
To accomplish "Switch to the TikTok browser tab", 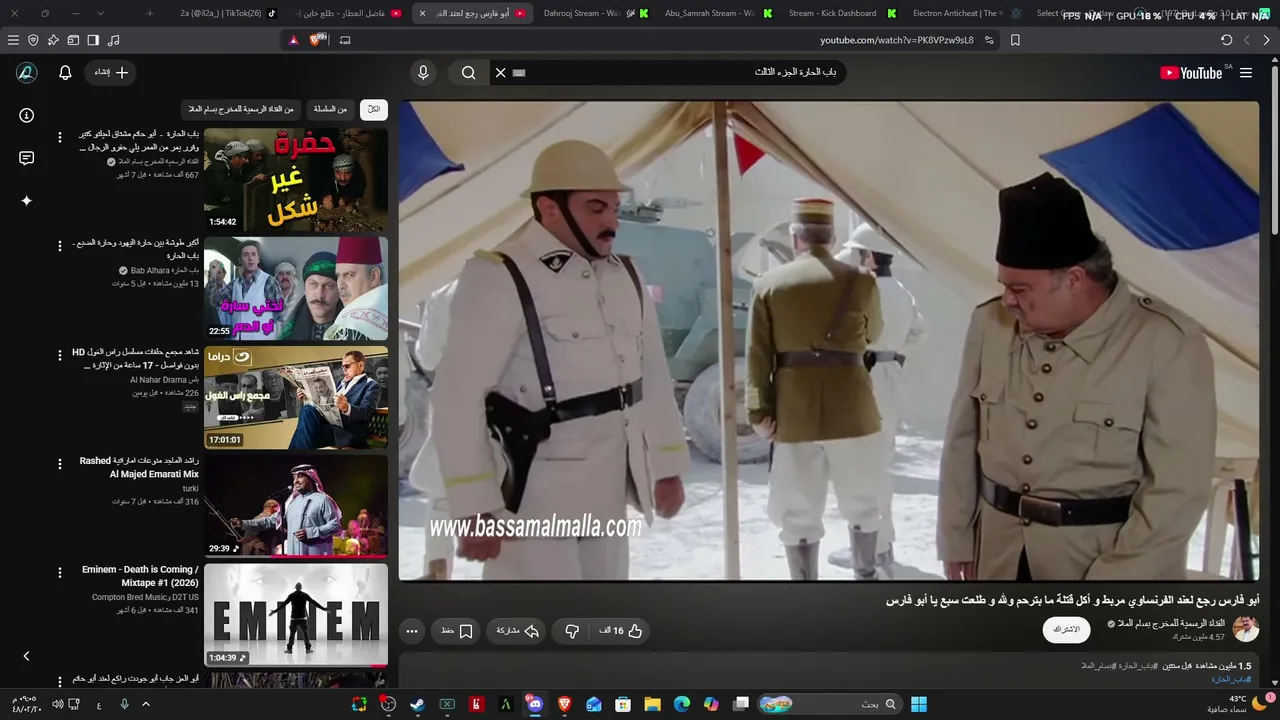I will tap(228, 13).
